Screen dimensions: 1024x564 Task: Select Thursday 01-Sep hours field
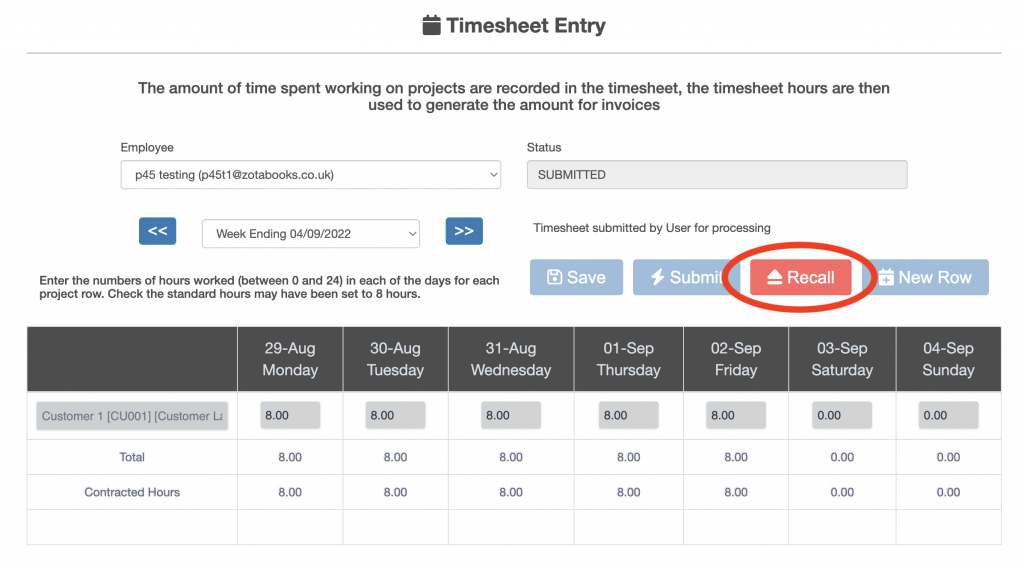click(x=628, y=415)
